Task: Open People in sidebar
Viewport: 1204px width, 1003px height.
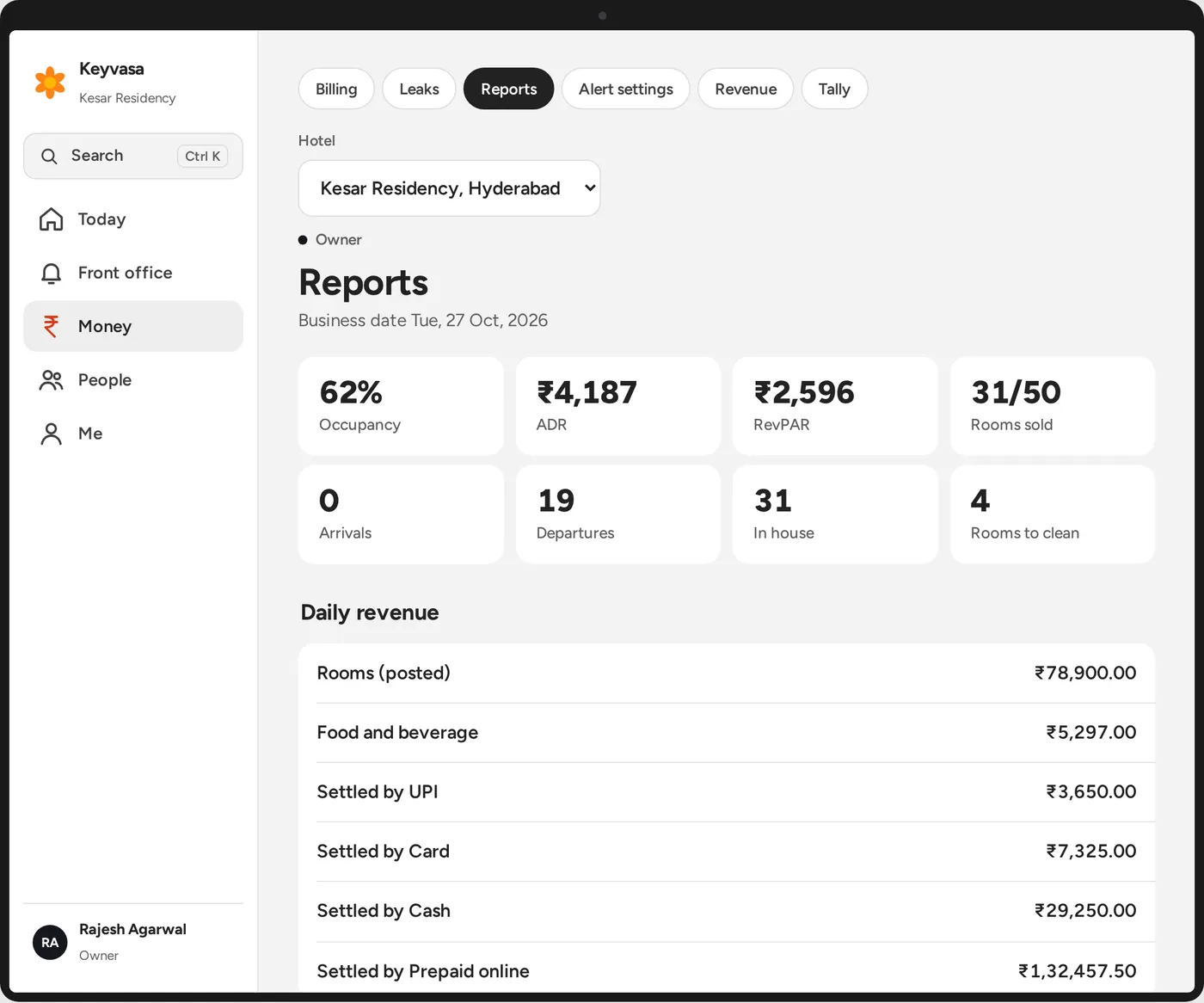Action: pos(133,380)
